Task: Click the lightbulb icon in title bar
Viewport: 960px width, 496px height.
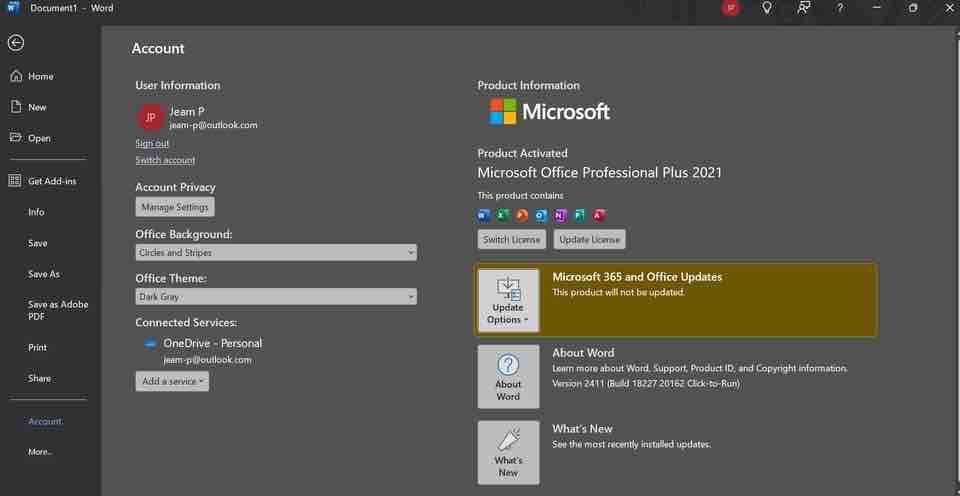Action: 766,8
